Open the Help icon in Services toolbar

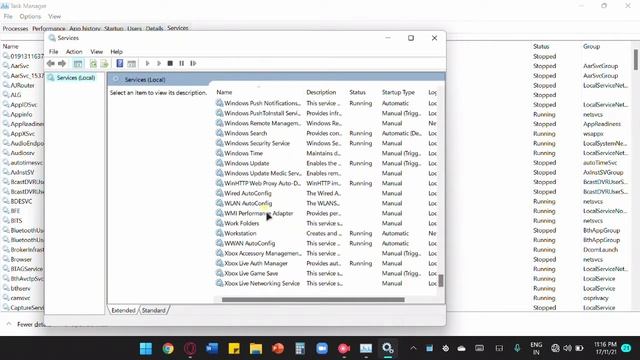click(120, 63)
